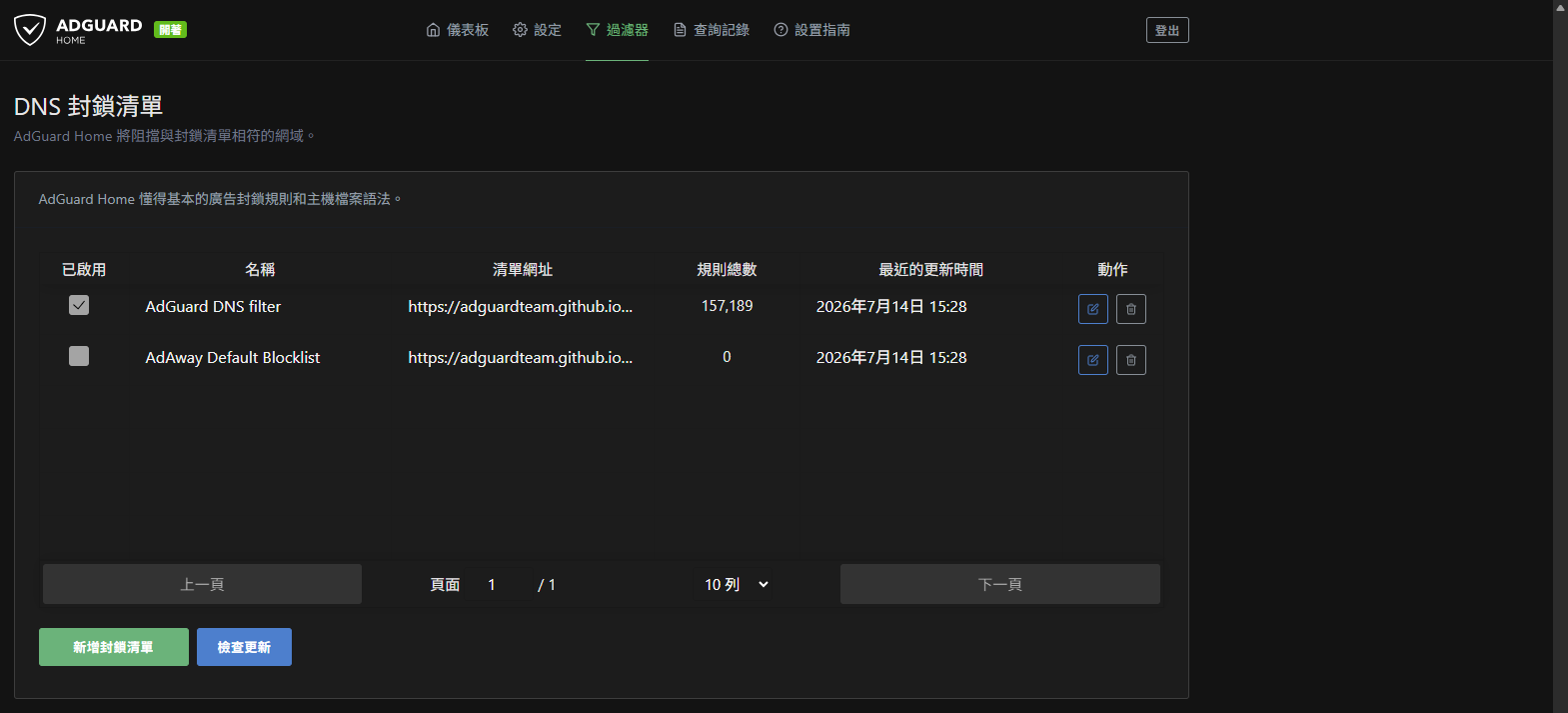The width and height of the screenshot is (1568, 713).
Task: Sort by the 清單網址 column header
Action: coord(523,270)
